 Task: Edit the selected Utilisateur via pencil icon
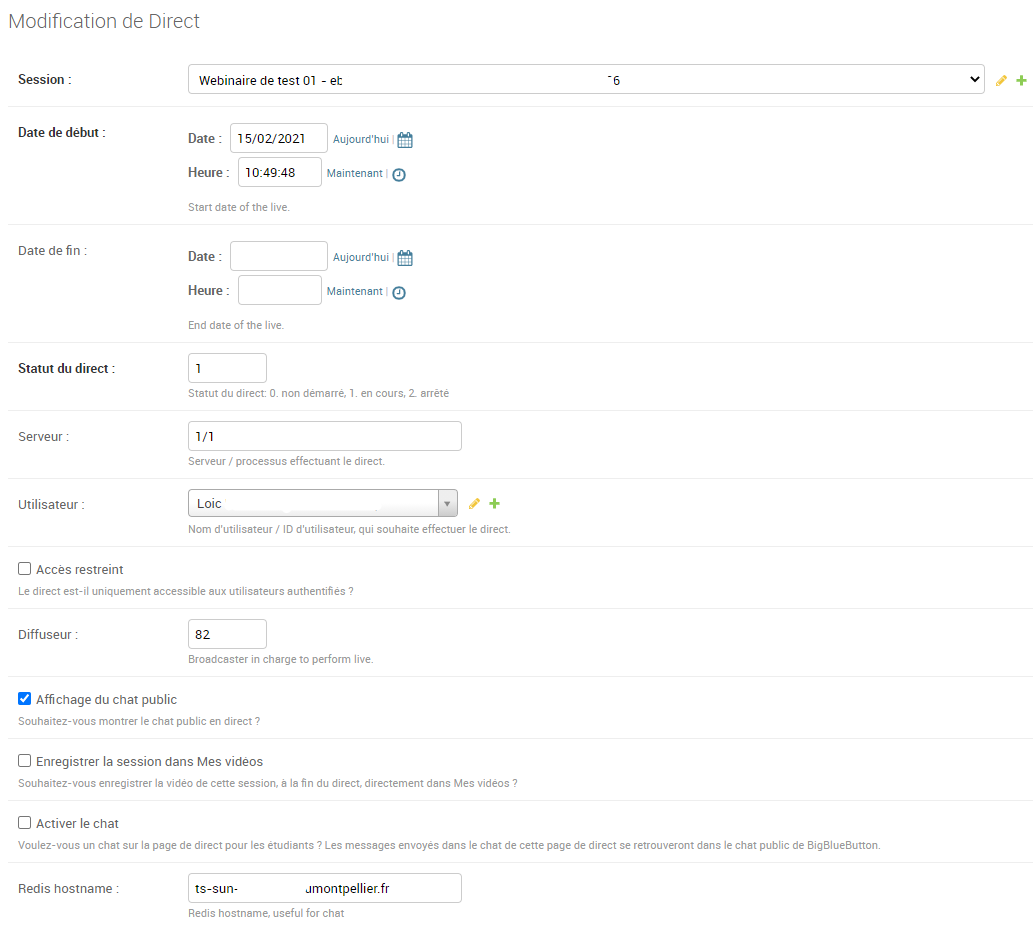(474, 503)
